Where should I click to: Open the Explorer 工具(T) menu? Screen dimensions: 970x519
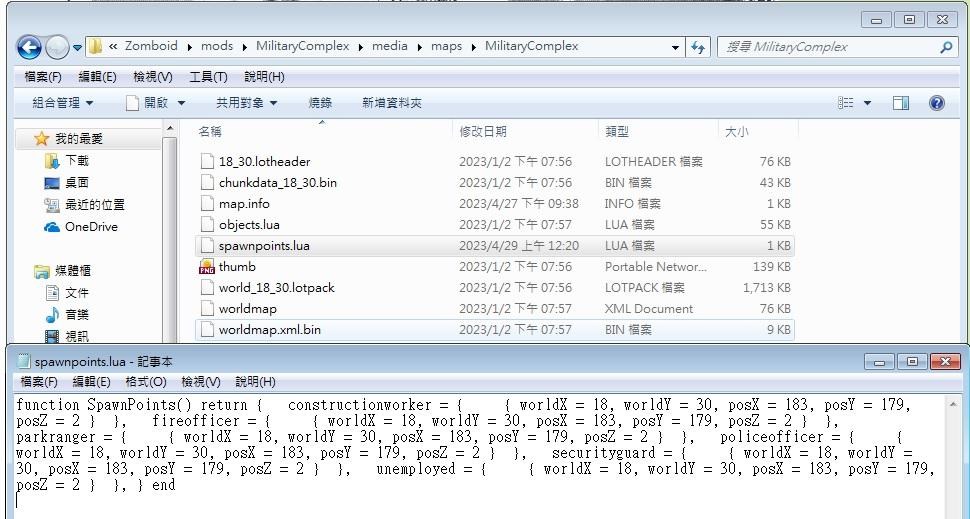click(x=208, y=77)
